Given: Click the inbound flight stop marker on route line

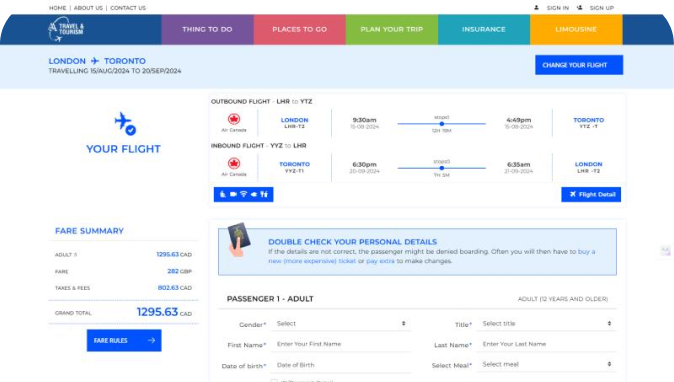Looking at the screenshot, I should [x=441, y=168].
